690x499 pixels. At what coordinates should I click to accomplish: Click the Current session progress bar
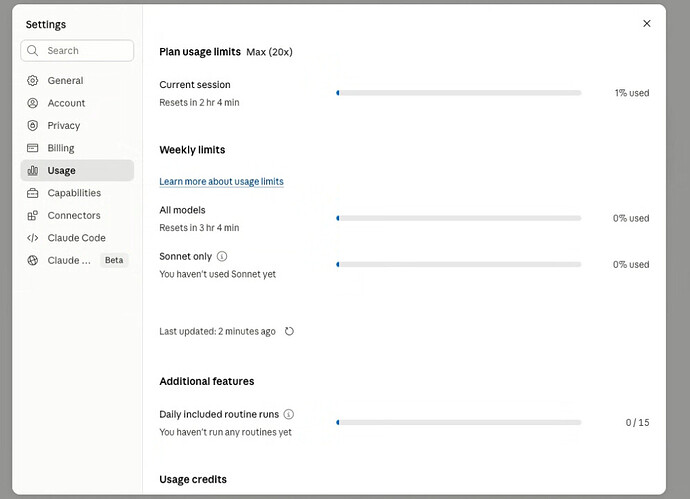[459, 93]
